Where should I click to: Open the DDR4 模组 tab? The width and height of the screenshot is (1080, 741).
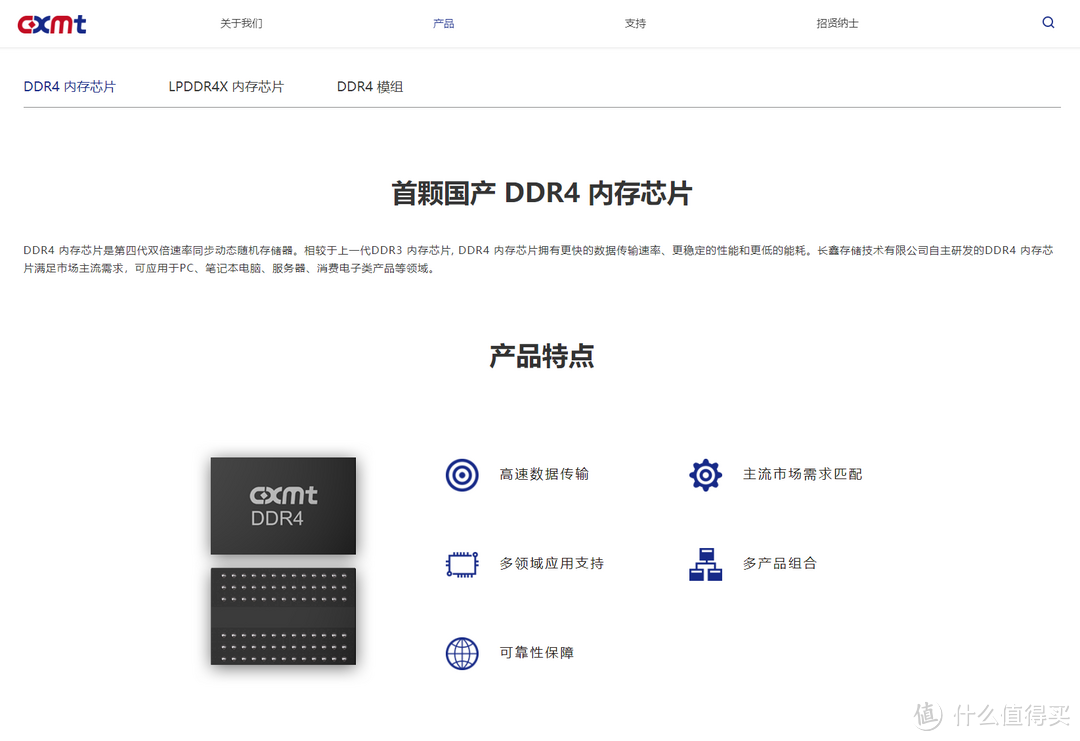coord(370,86)
